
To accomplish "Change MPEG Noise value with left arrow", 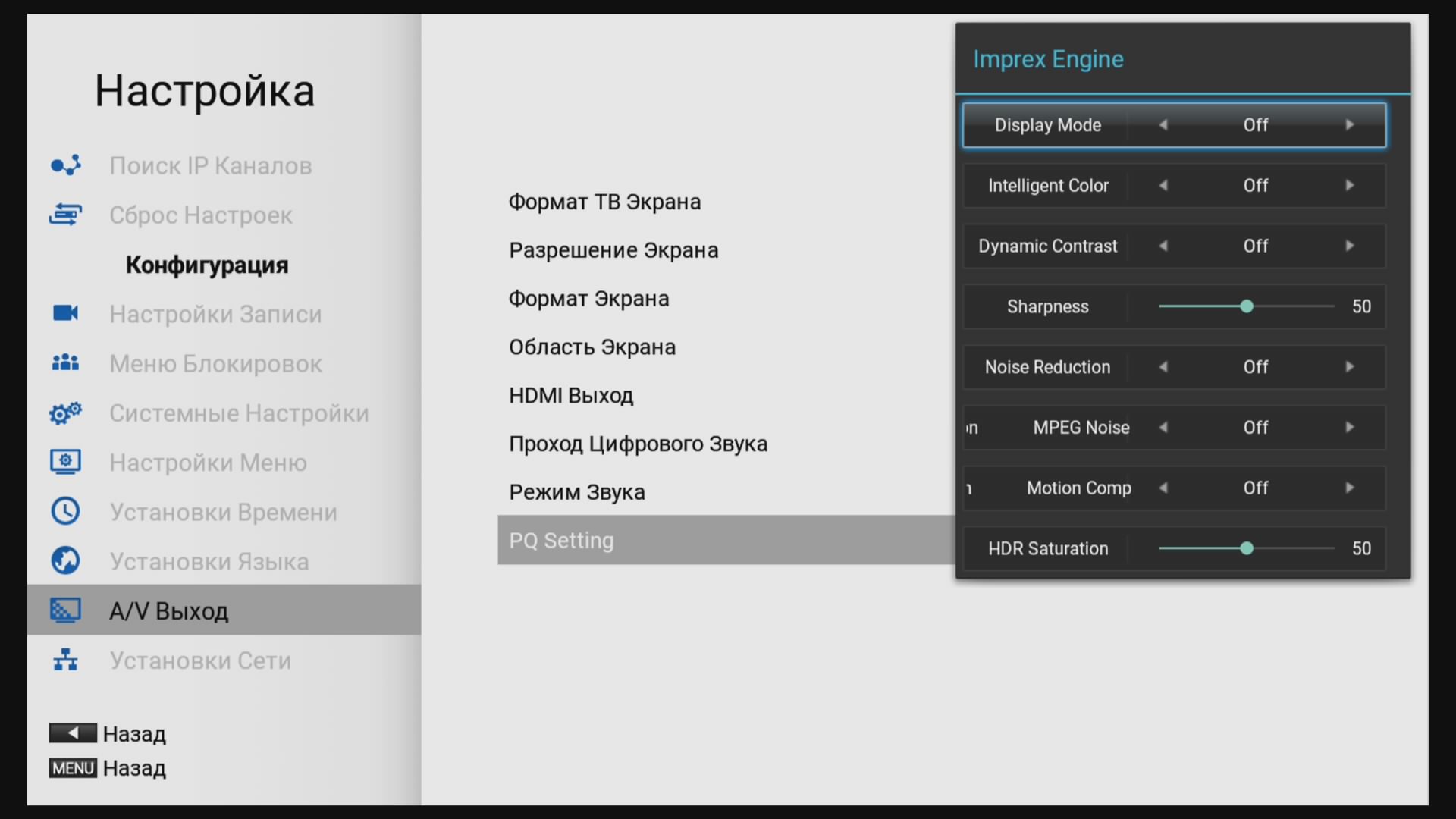I will click(x=1163, y=427).
